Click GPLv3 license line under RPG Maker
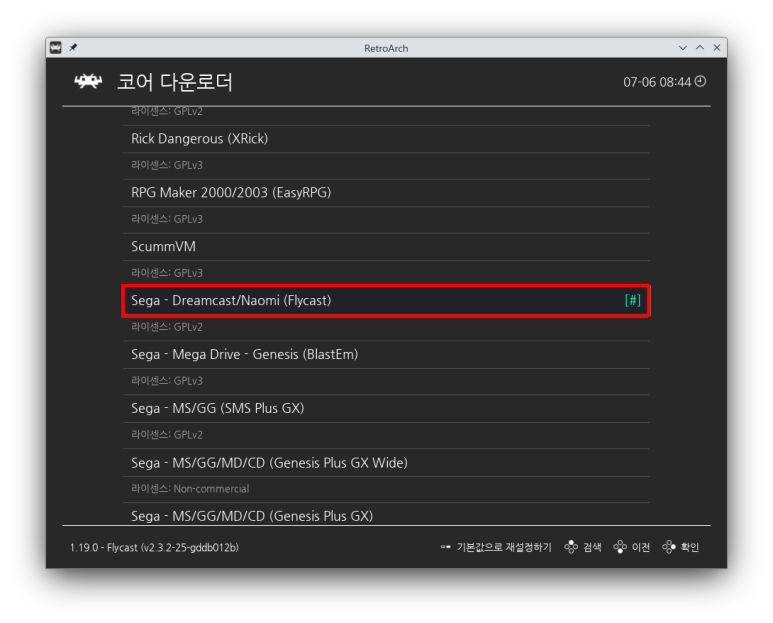 [167, 219]
